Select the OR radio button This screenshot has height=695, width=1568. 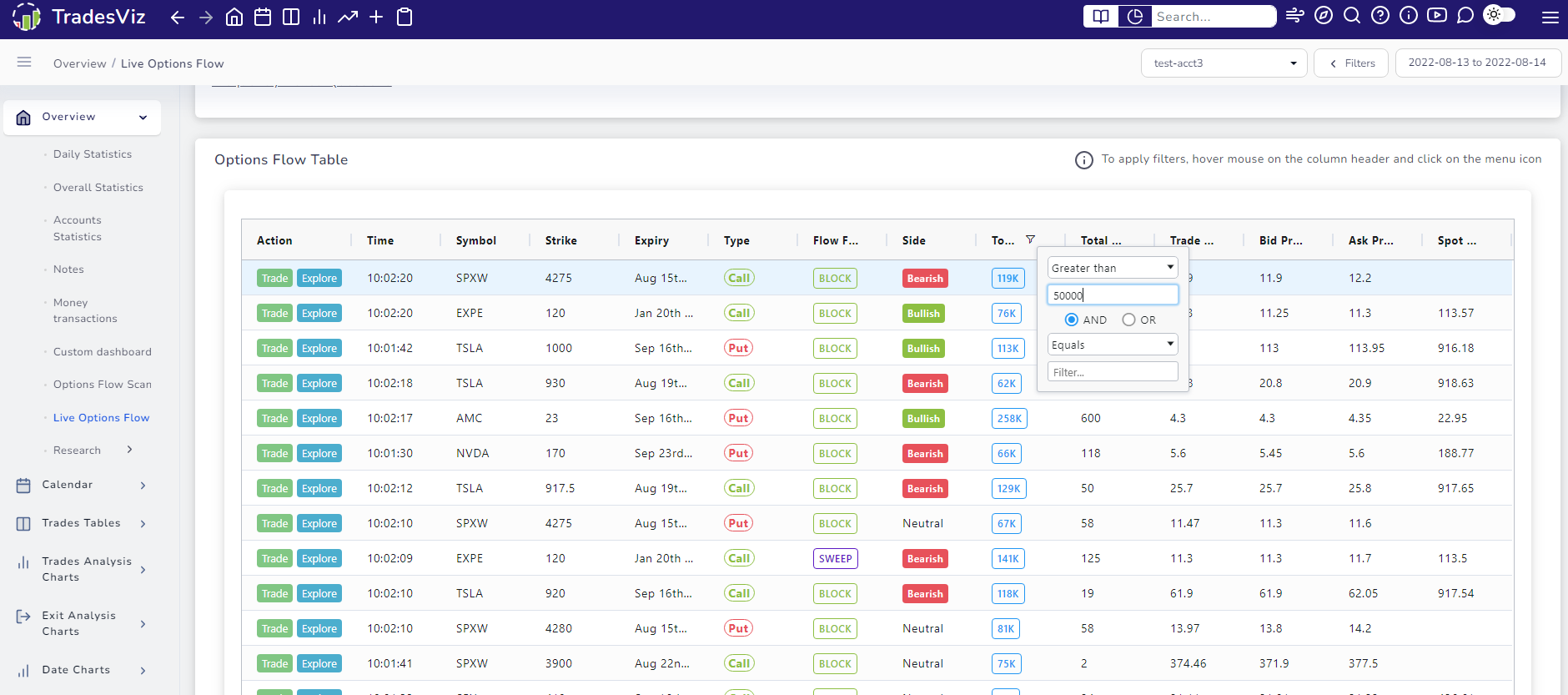click(x=1129, y=320)
